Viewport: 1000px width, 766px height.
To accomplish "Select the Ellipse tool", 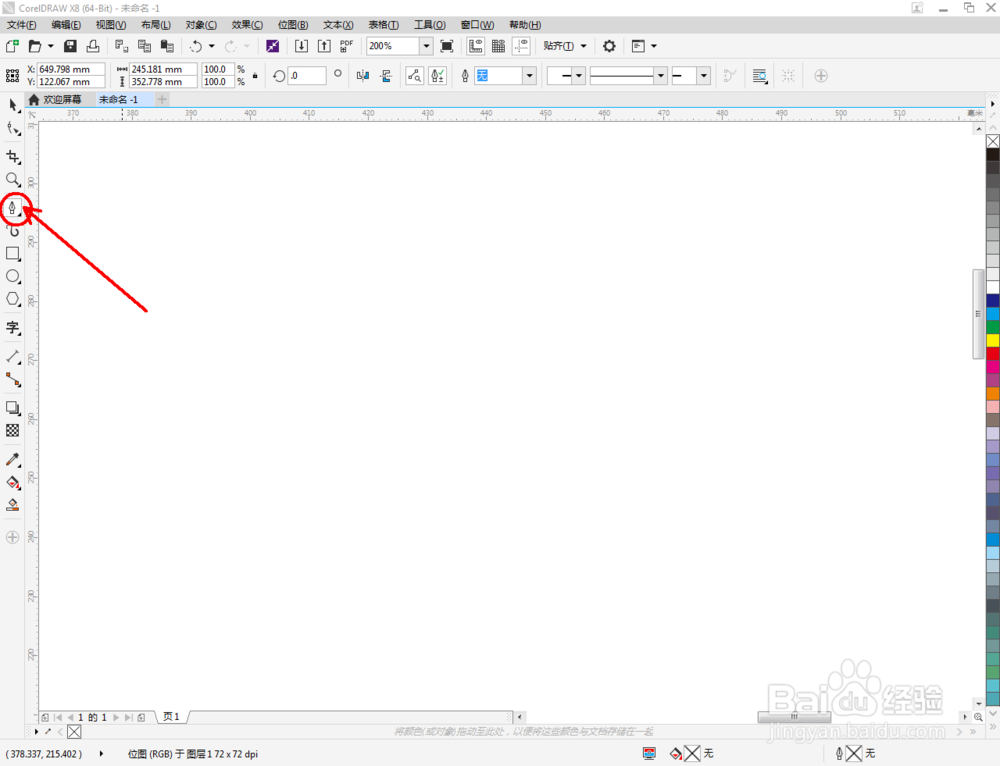I will [x=13, y=277].
